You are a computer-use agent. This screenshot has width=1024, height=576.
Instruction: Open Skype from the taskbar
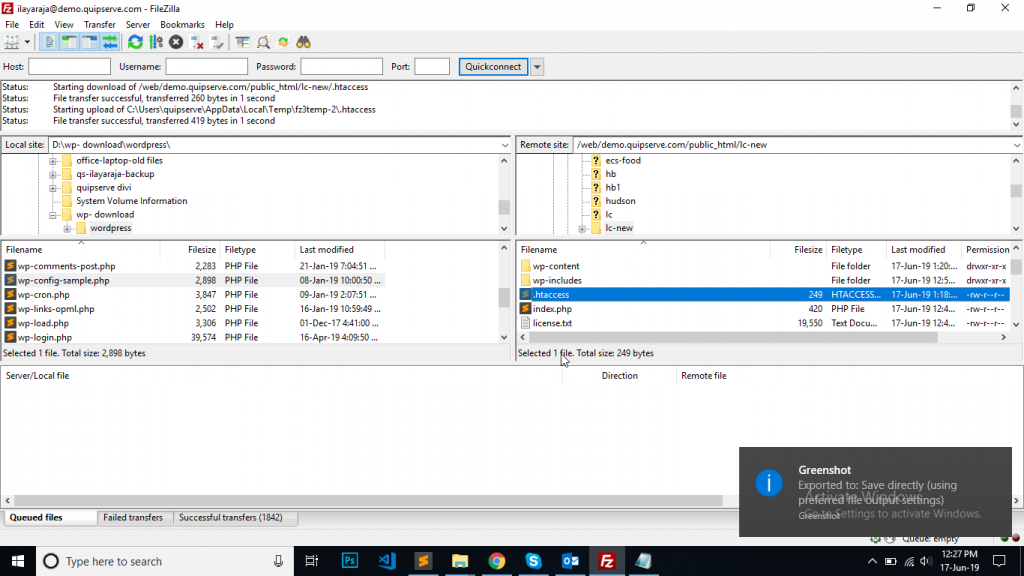point(534,561)
